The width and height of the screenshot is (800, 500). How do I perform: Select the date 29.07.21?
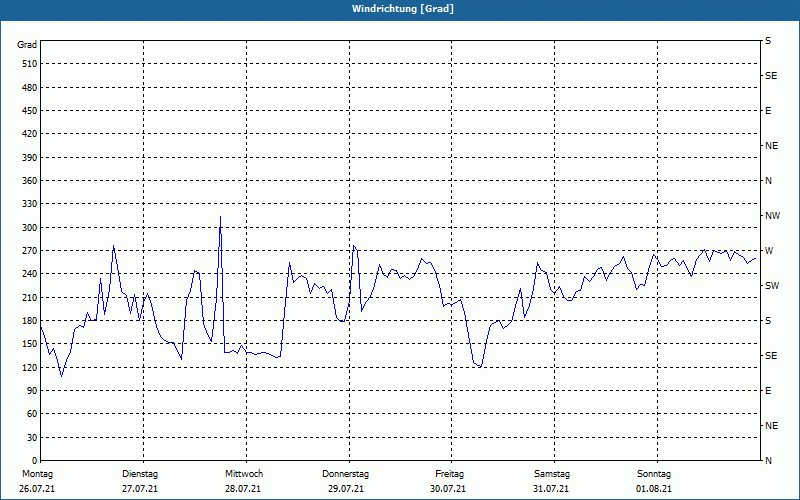[346, 489]
